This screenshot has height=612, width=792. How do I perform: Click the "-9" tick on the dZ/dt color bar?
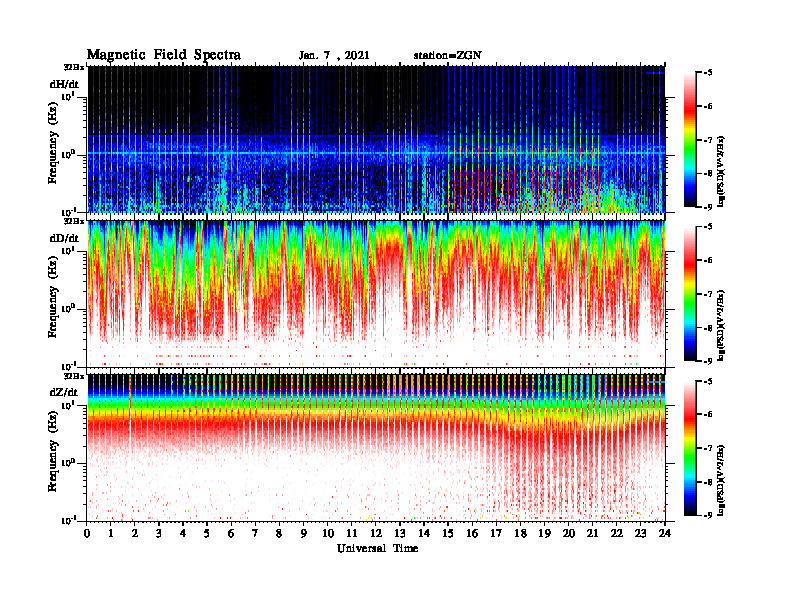pos(708,515)
